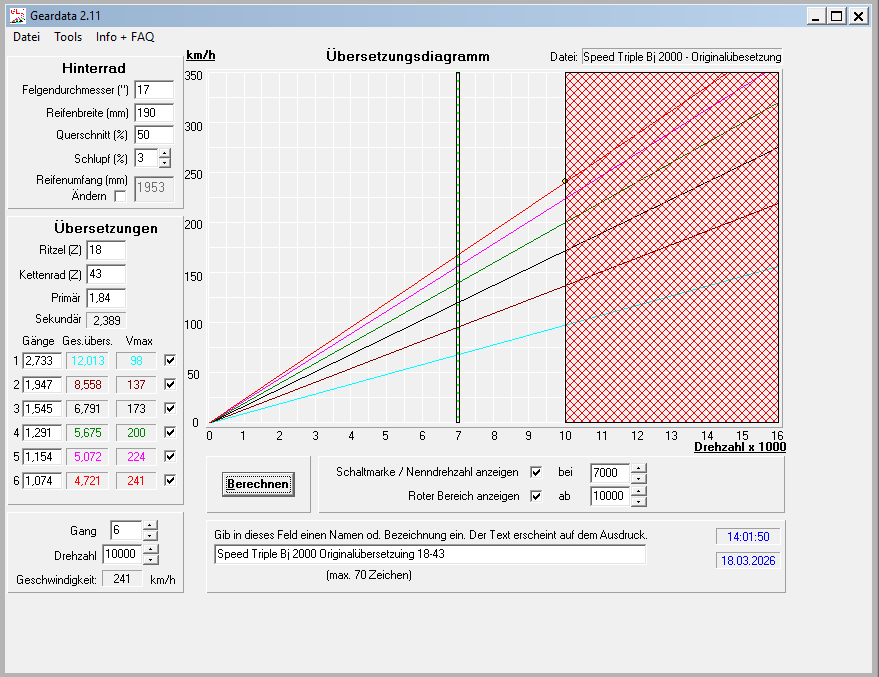Click the green shift marker line at 7000
This screenshot has width=879, height=677.
pyautogui.click(x=457, y=250)
